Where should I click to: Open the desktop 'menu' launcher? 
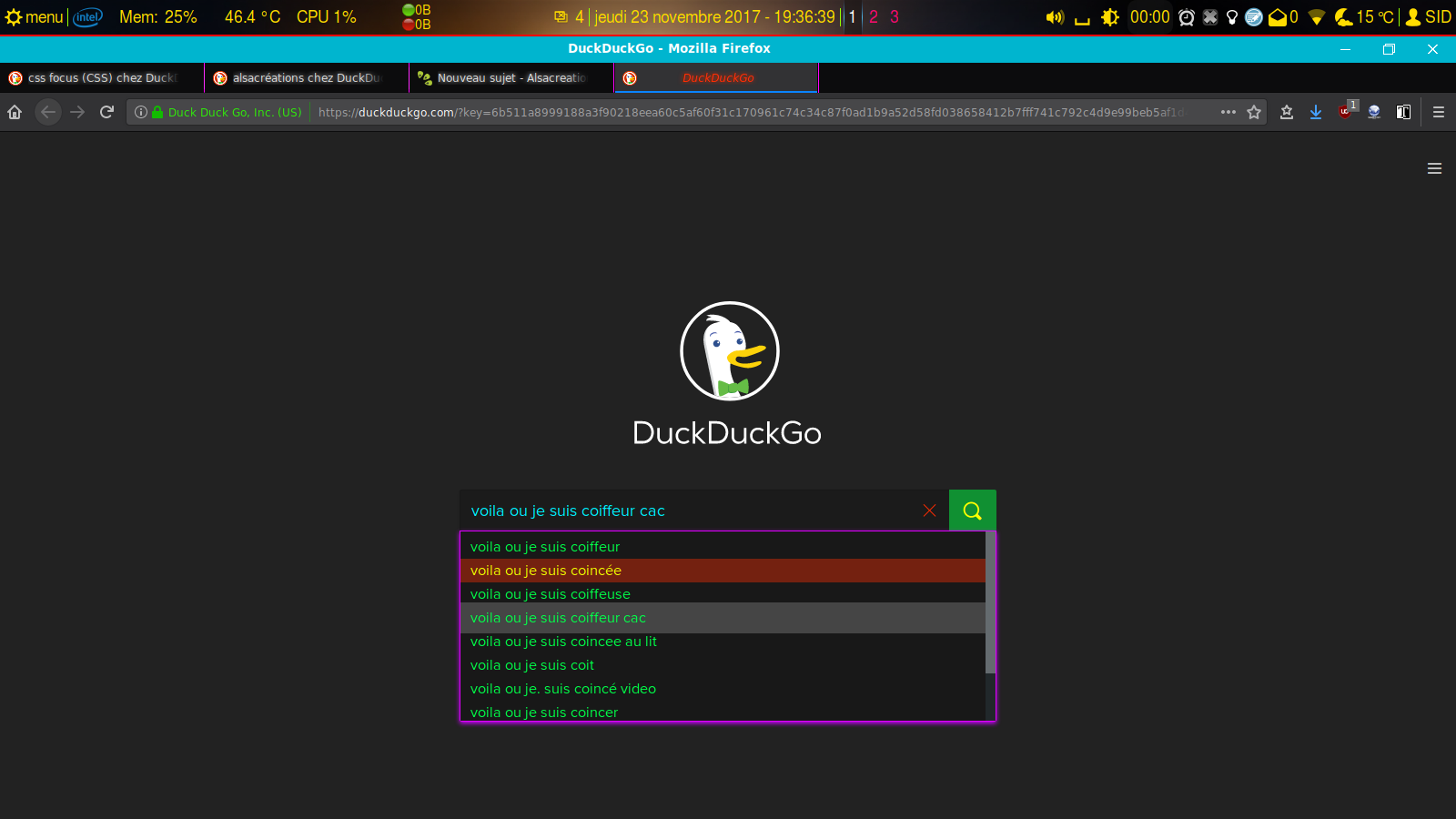pos(35,17)
